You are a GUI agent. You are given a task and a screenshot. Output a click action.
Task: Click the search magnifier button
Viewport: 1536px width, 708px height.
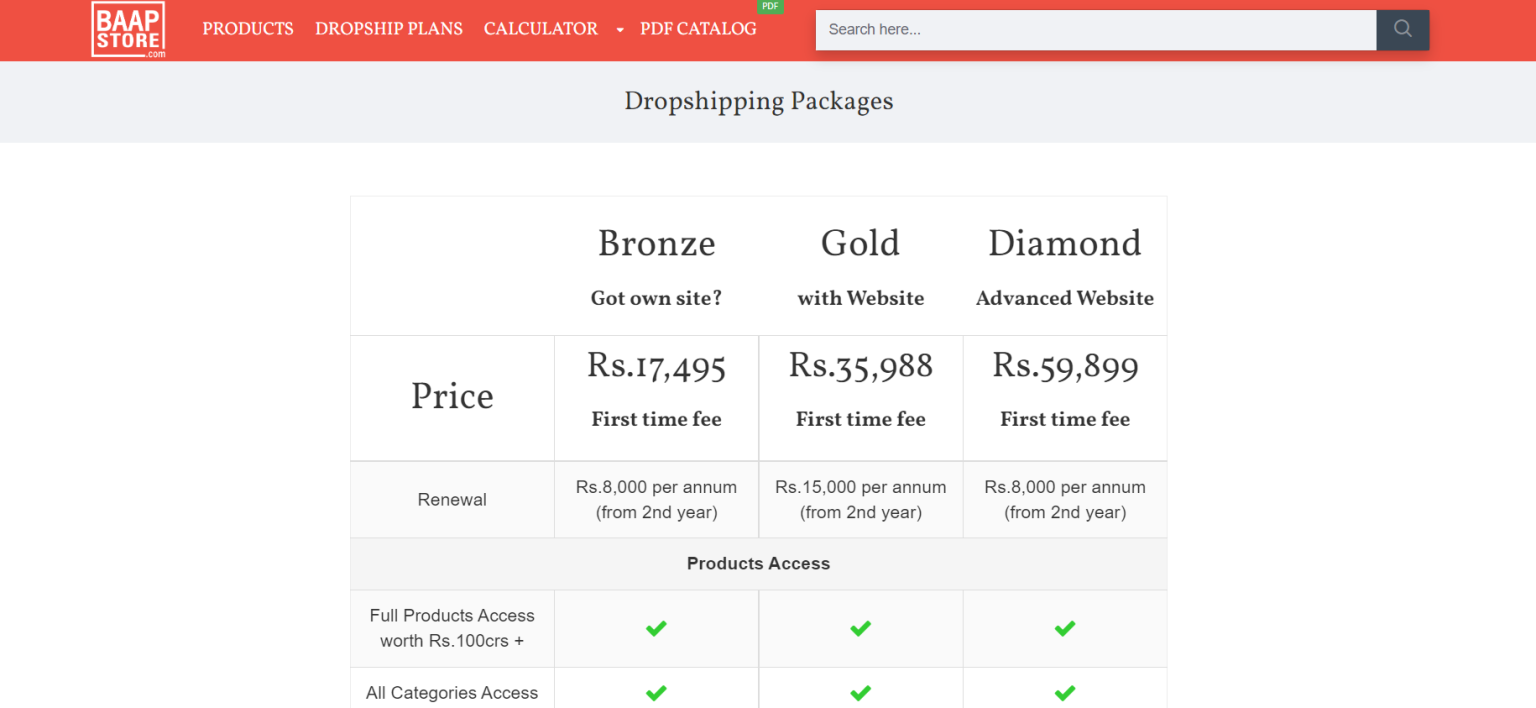[1403, 29]
